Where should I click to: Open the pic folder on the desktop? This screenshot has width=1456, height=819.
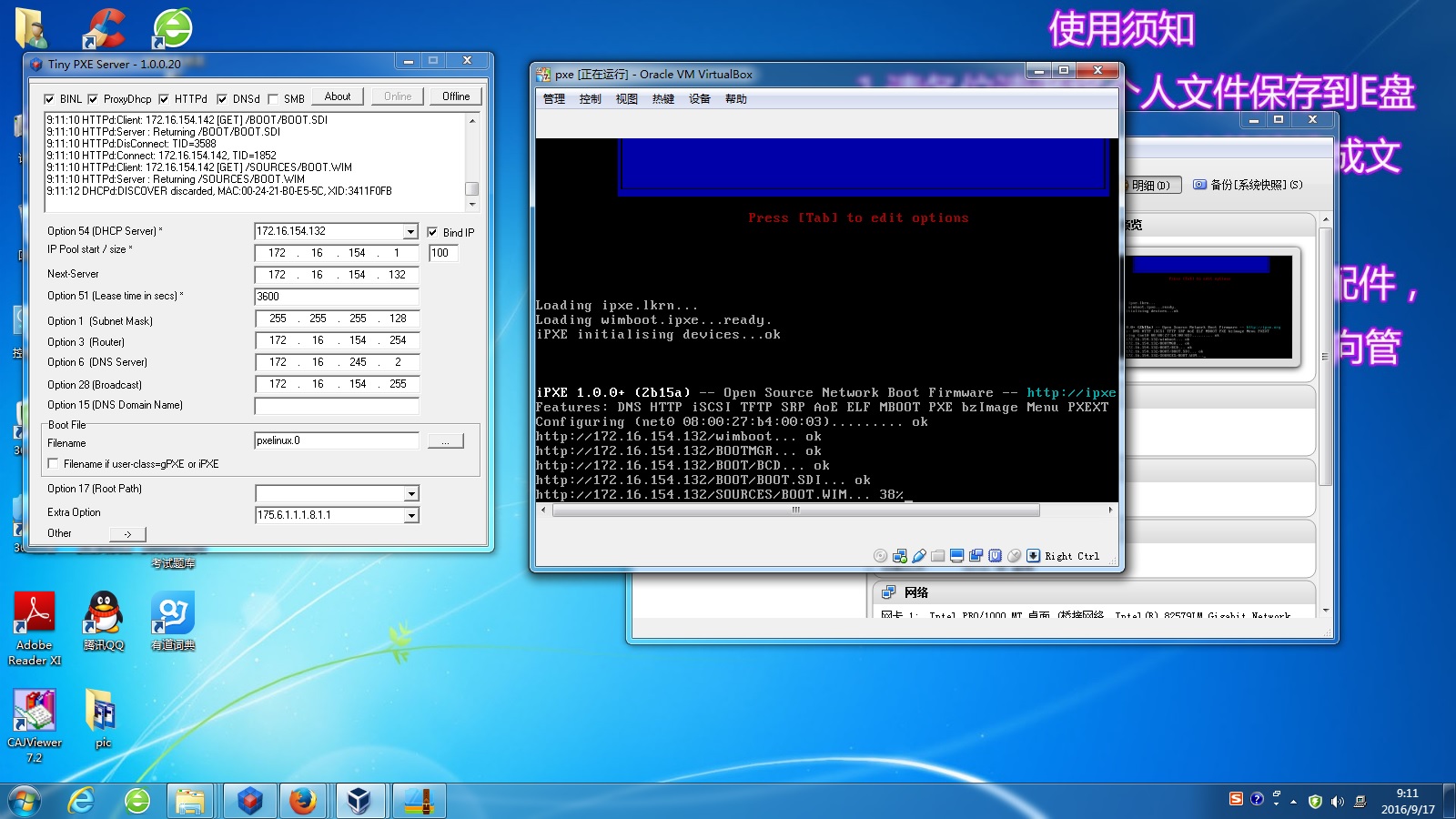[x=103, y=718]
